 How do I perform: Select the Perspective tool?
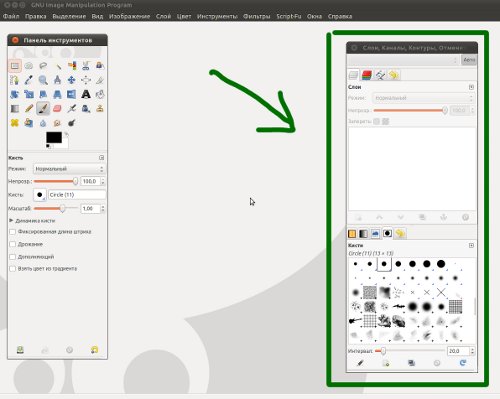(x=57, y=94)
